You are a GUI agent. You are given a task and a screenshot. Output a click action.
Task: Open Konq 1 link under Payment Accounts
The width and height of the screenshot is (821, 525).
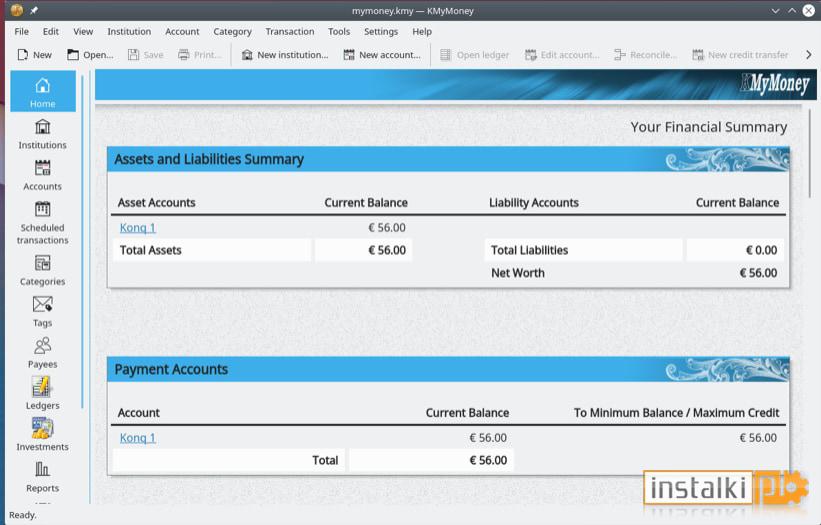tap(138, 438)
